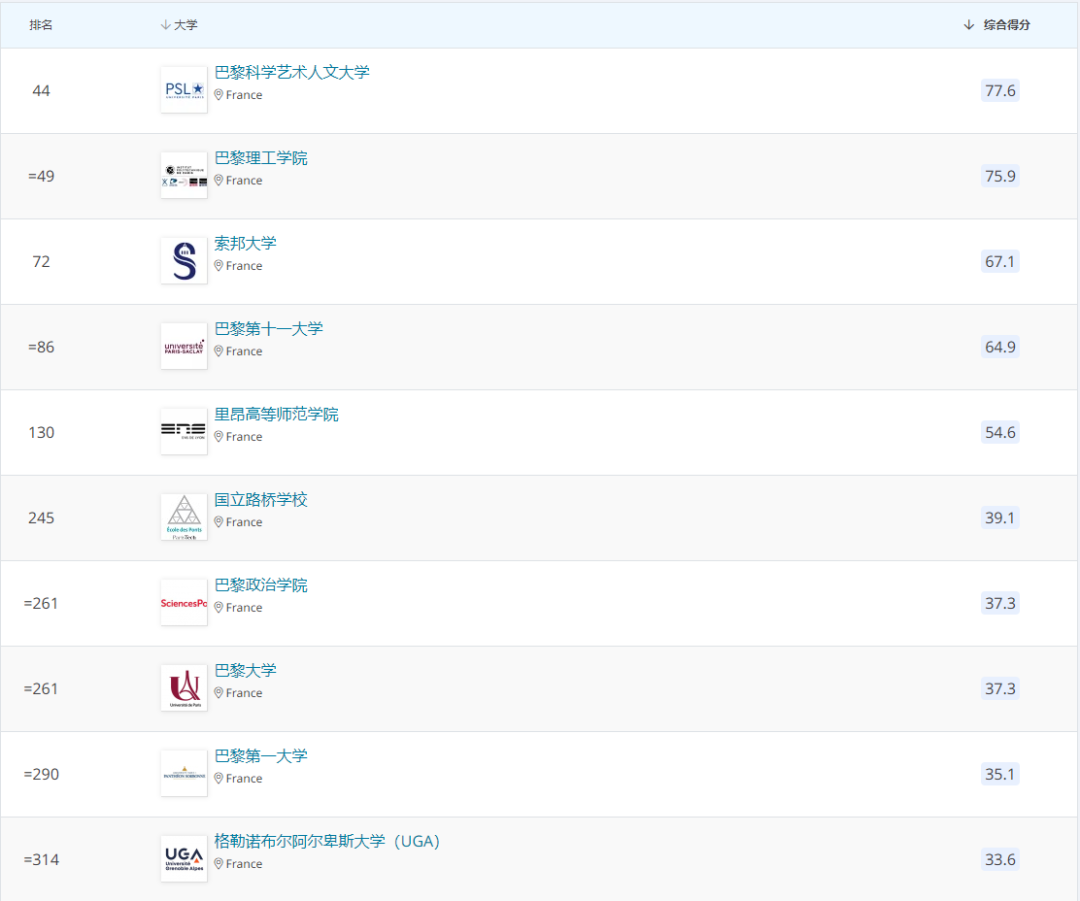Click the Université de Paris logo
Image resolution: width=1080 pixels, height=901 pixels.
184,688
